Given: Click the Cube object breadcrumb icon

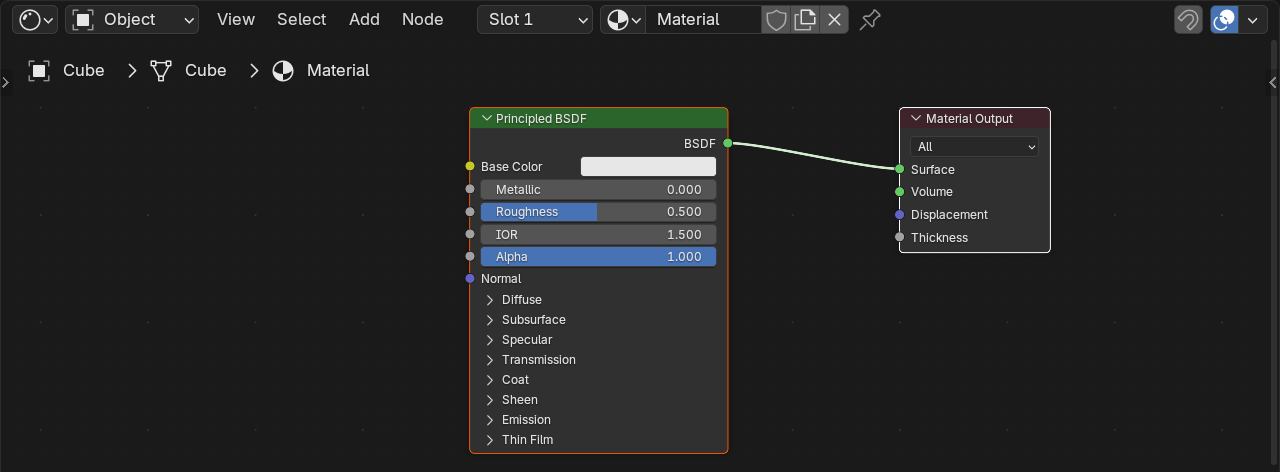Looking at the screenshot, I should (x=39, y=70).
